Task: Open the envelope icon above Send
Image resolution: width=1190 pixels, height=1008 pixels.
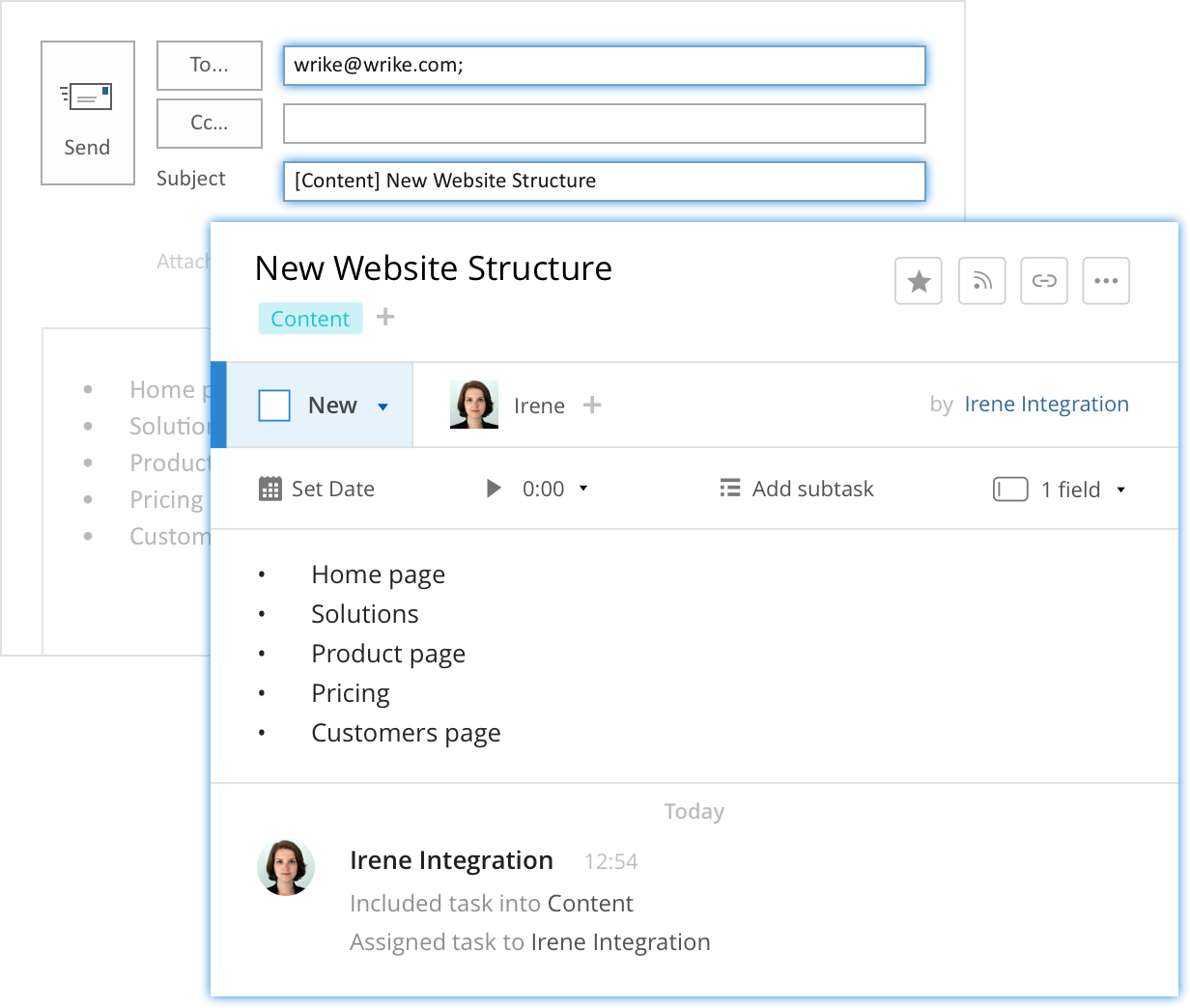Action: (x=87, y=97)
